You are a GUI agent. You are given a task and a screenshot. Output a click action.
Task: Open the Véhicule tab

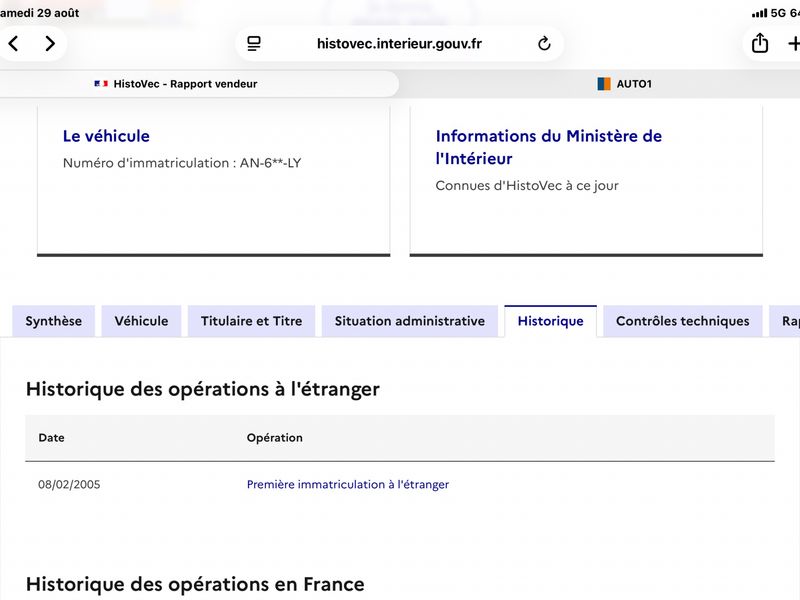[x=141, y=321]
